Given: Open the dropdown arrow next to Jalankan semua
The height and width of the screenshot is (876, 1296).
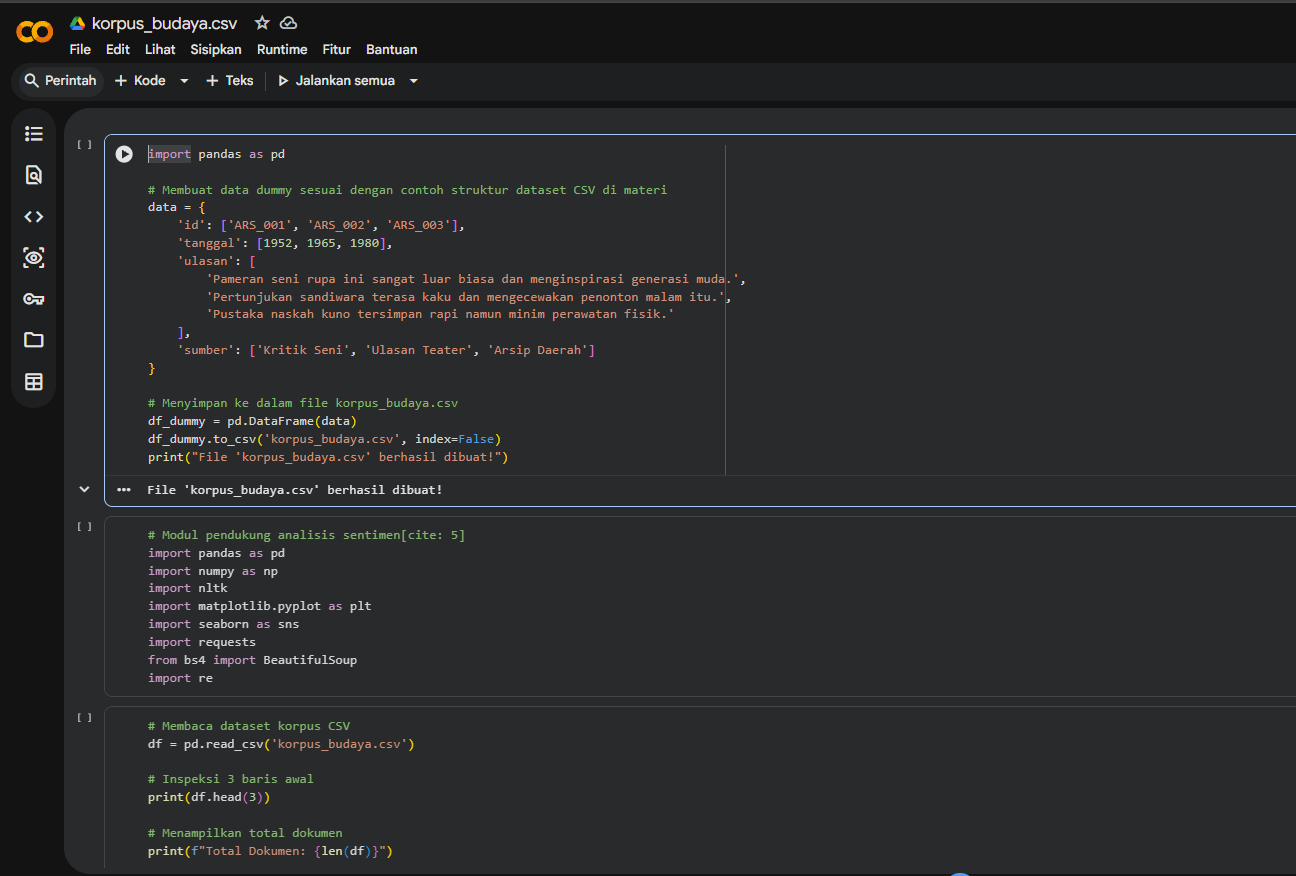Looking at the screenshot, I should 414,81.
